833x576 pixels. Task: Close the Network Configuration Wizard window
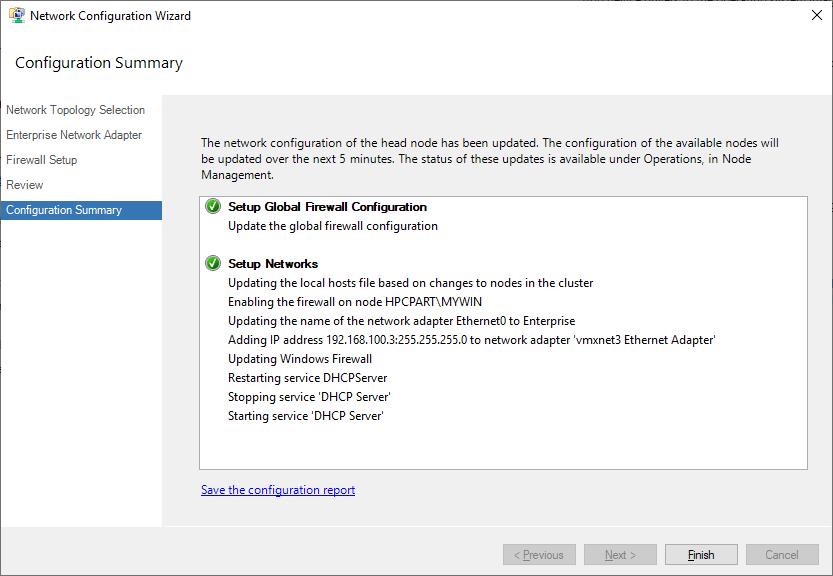tap(816, 15)
